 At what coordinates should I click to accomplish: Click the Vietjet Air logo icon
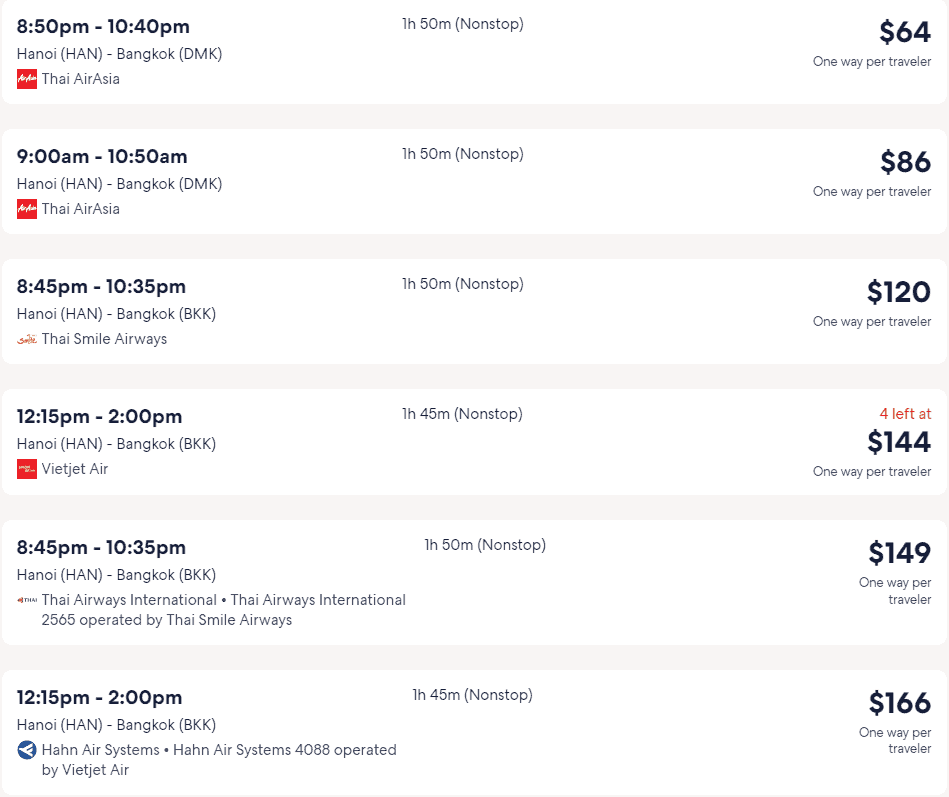click(27, 469)
